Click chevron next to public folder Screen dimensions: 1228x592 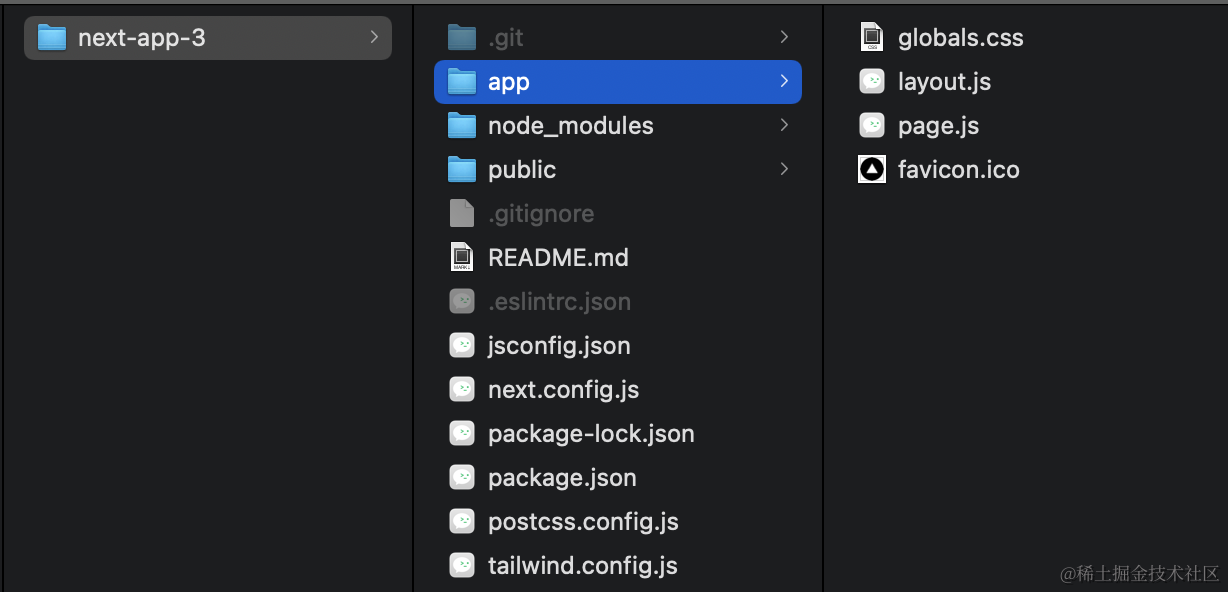(x=784, y=170)
